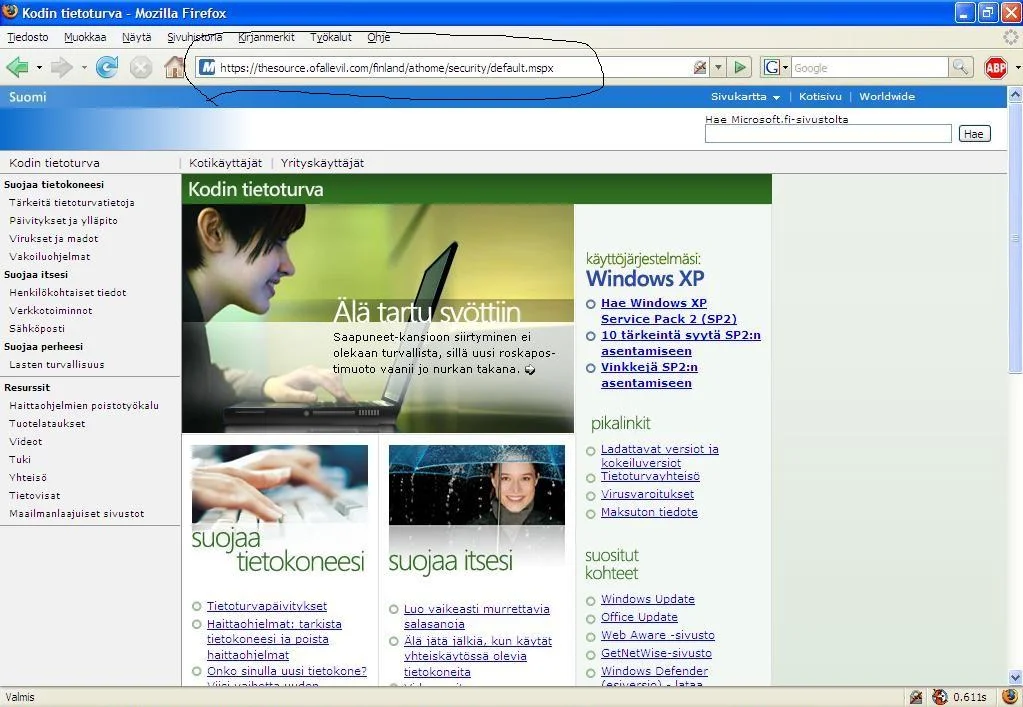This screenshot has width=1023, height=707.
Task: Open the address bar history dropdown
Action: [718, 67]
